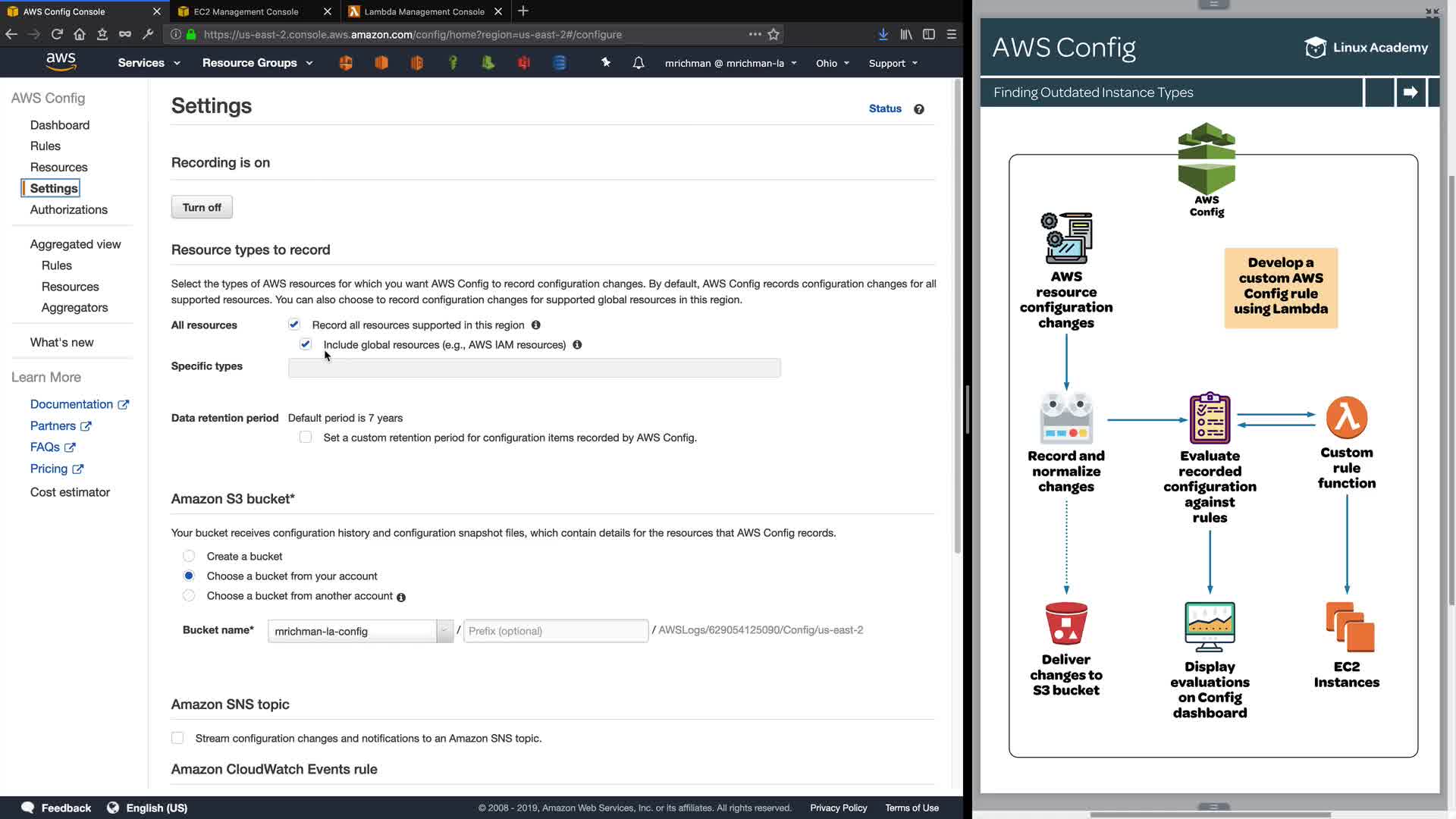
Task: Open the Bucket name dropdown list
Action: [444, 631]
